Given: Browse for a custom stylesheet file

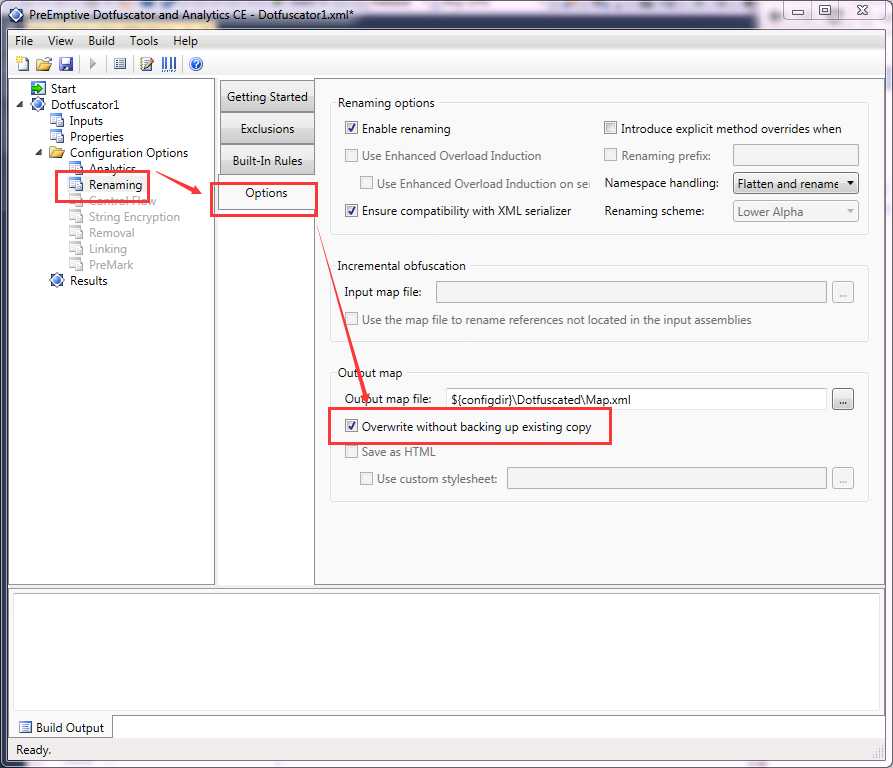Looking at the screenshot, I should pyautogui.click(x=843, y=478).
